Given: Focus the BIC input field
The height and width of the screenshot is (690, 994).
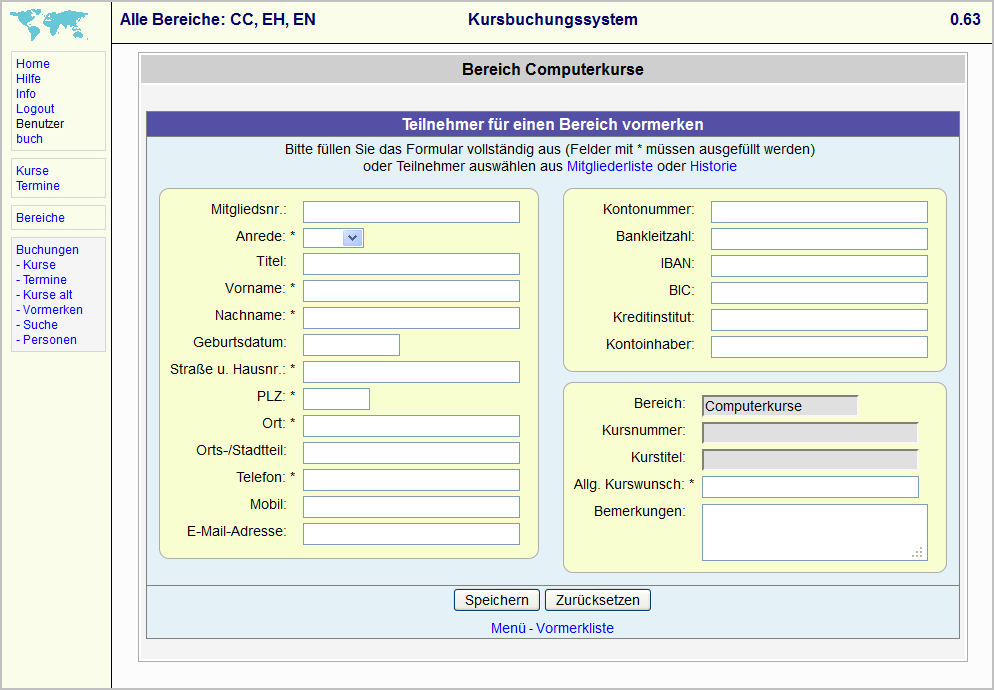Looking at the screenshot, I should [819, 293].
